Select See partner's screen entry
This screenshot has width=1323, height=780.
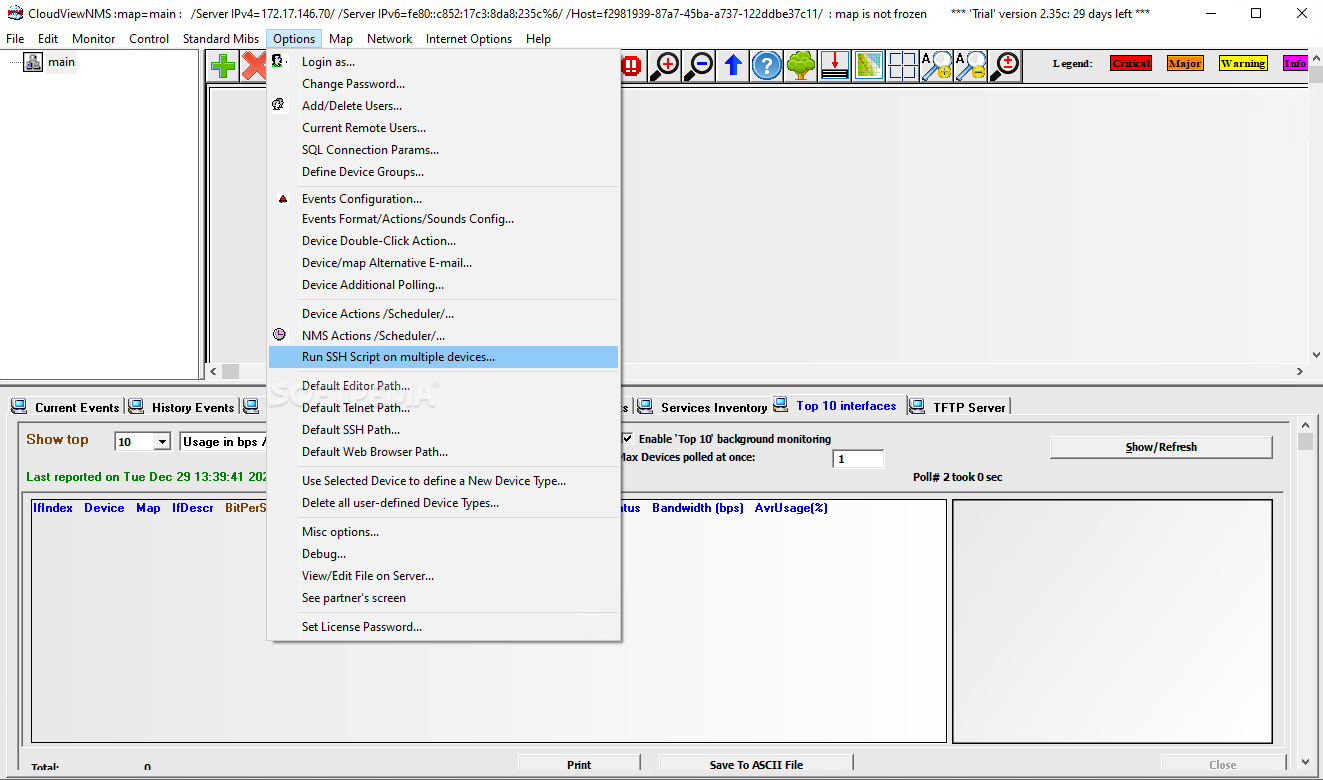click(444, 598)
